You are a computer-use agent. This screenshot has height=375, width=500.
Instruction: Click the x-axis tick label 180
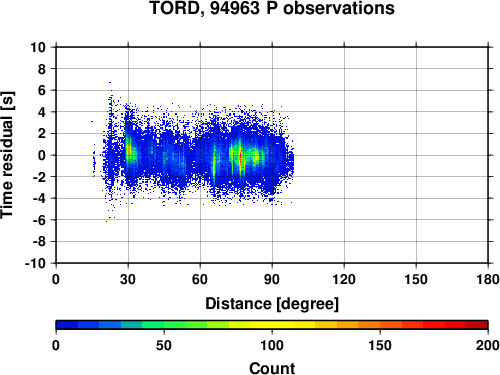point(488,279)
